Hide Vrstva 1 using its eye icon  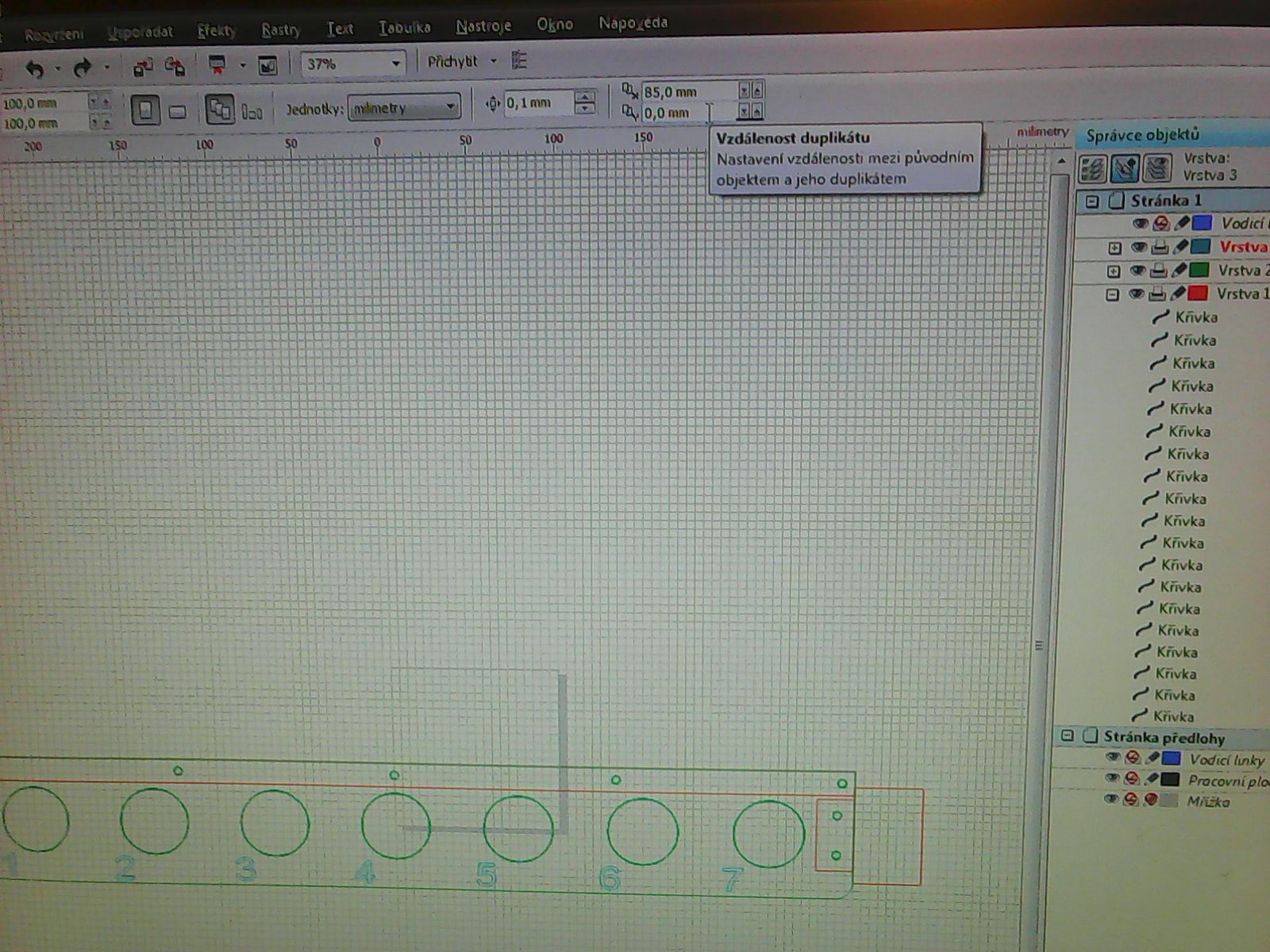[x=1137, y=294]
